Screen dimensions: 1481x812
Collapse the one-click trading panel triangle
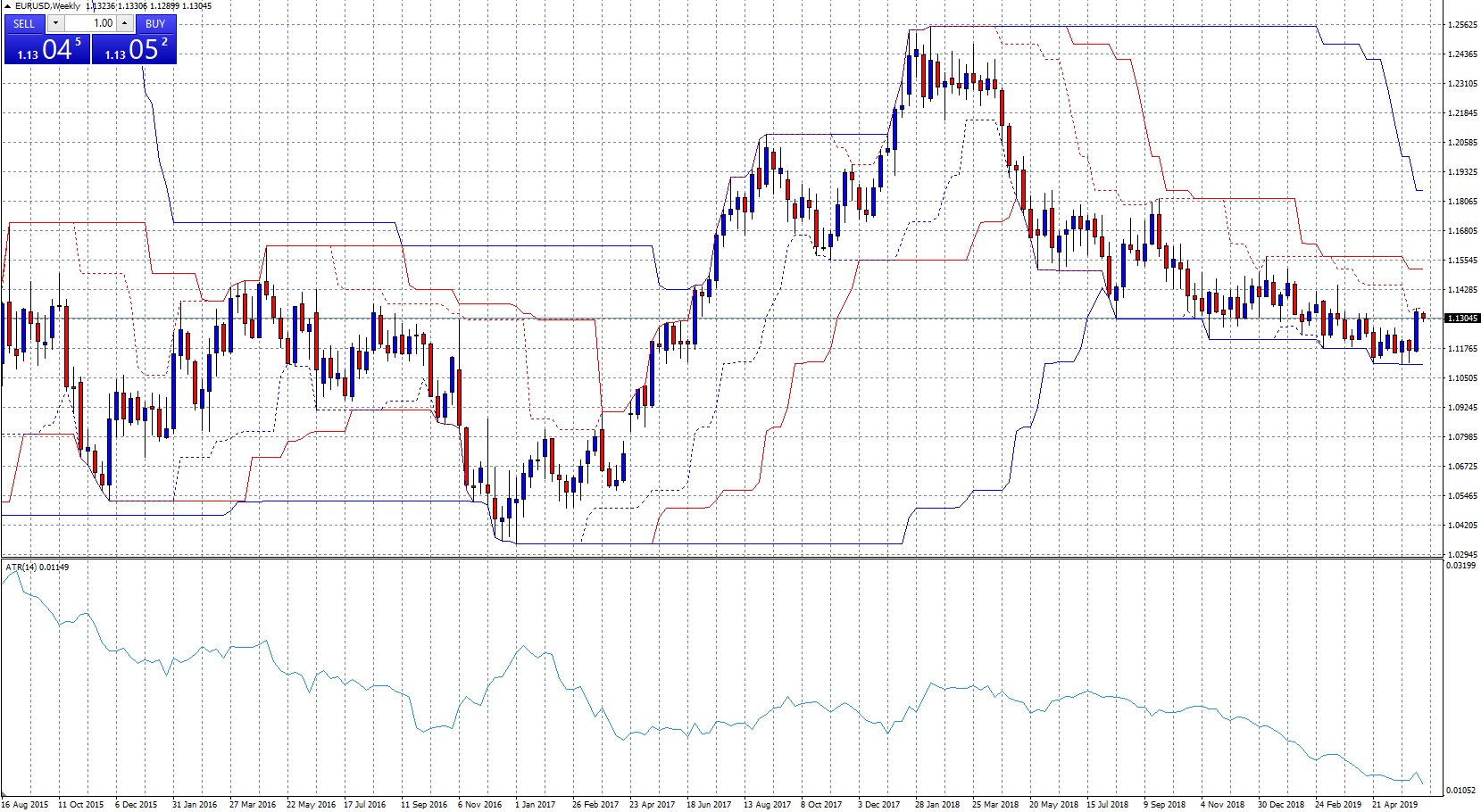coord(7,6)
